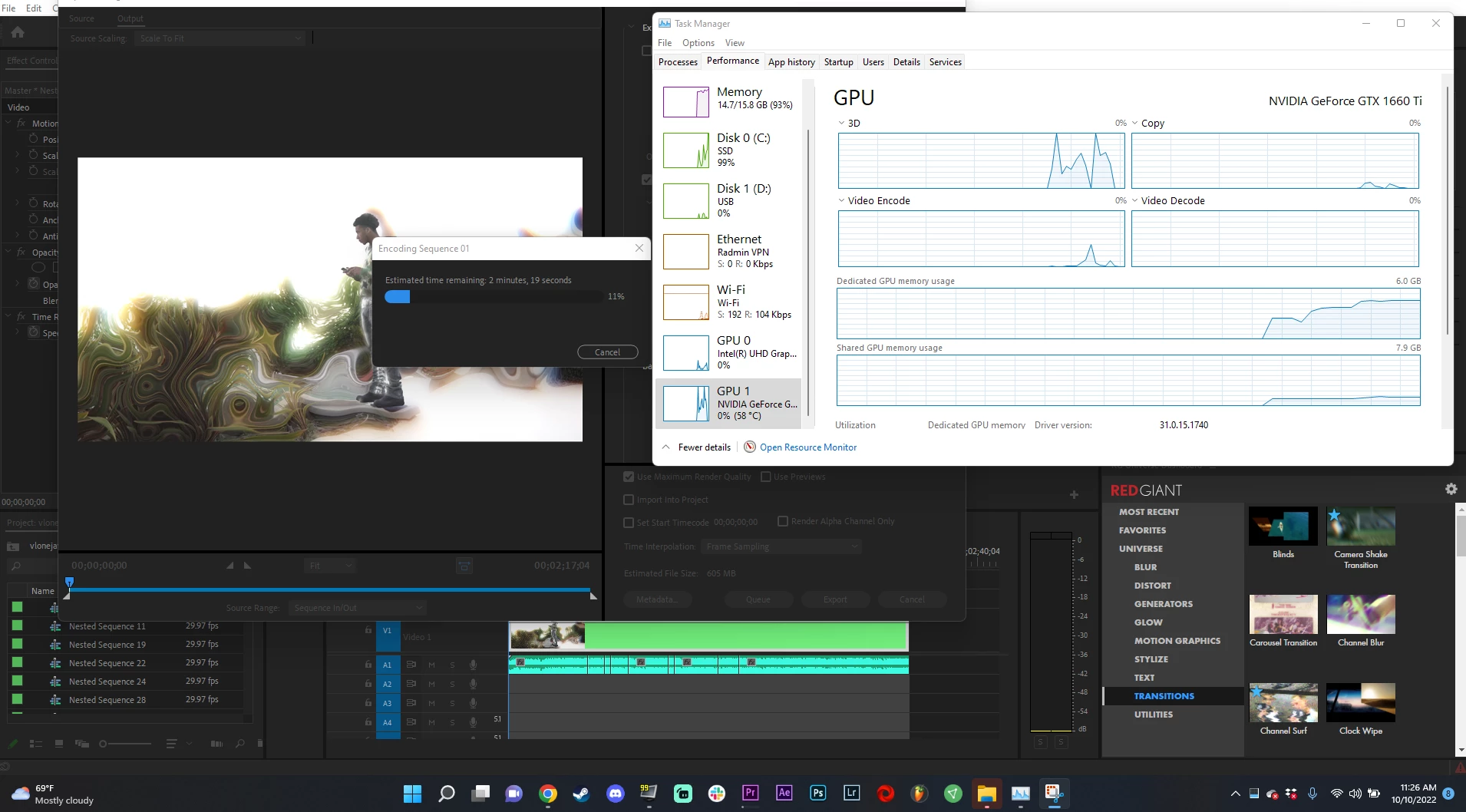This screenshot has height=812, width=1466.
Task: Select the MOST RECENT category in Red Giant
Action: click(x=1148, y=512)
